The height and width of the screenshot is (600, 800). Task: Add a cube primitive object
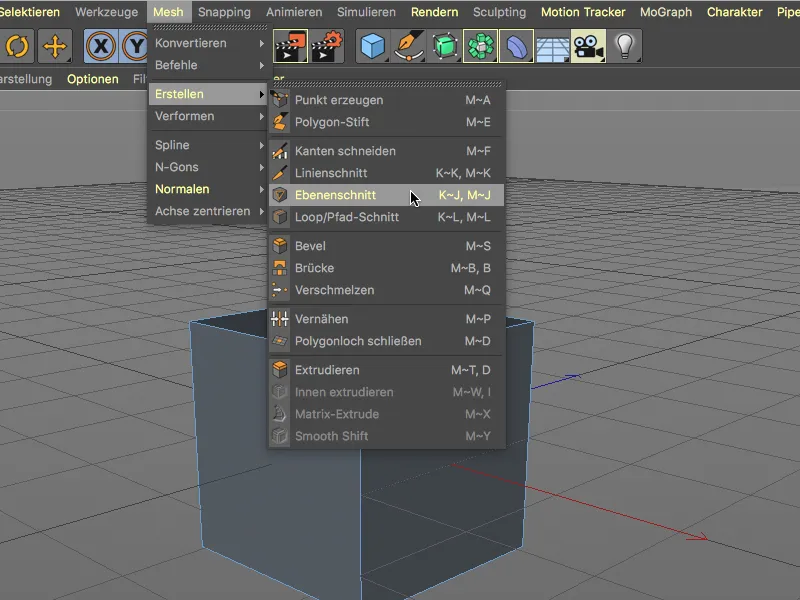click(372, 46)
